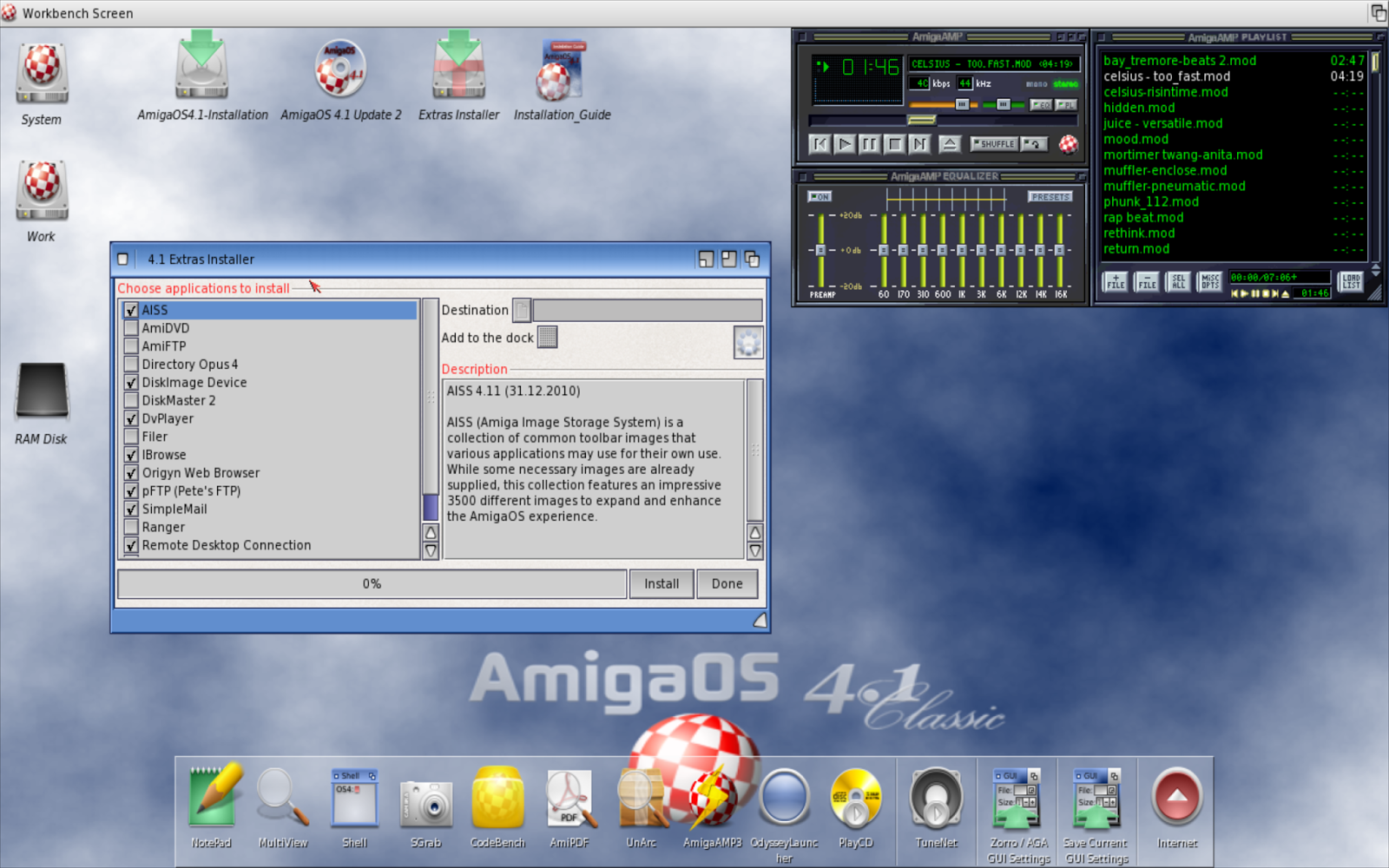This screenshot has height=868, width=1389.
Task: Click the Install button
Action: pos(662,584)
